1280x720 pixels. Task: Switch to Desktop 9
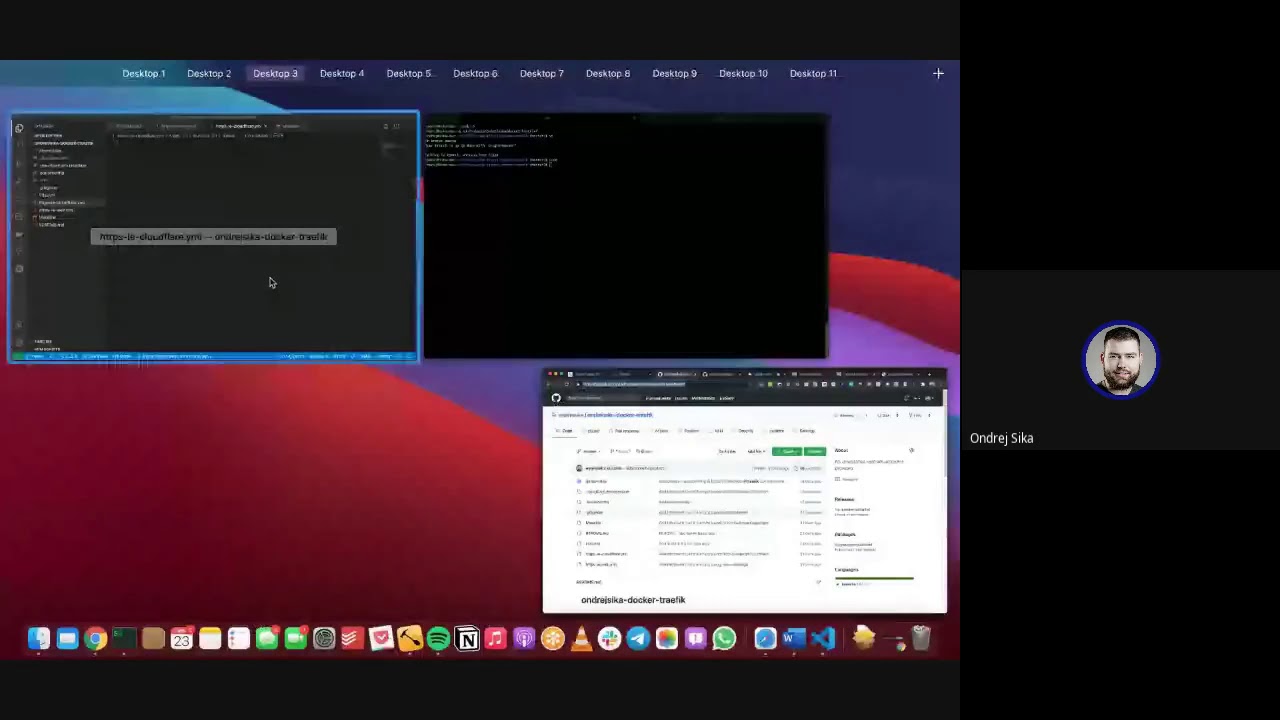[x=675, y=73]
